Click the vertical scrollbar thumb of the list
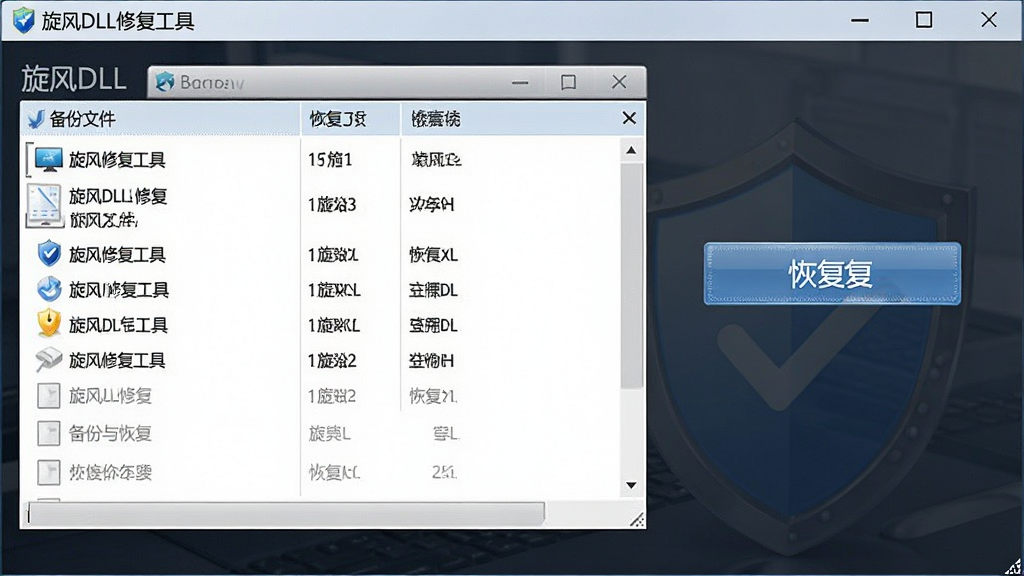The height and width of the screenshot is (576, 1024). coord(632,275)
